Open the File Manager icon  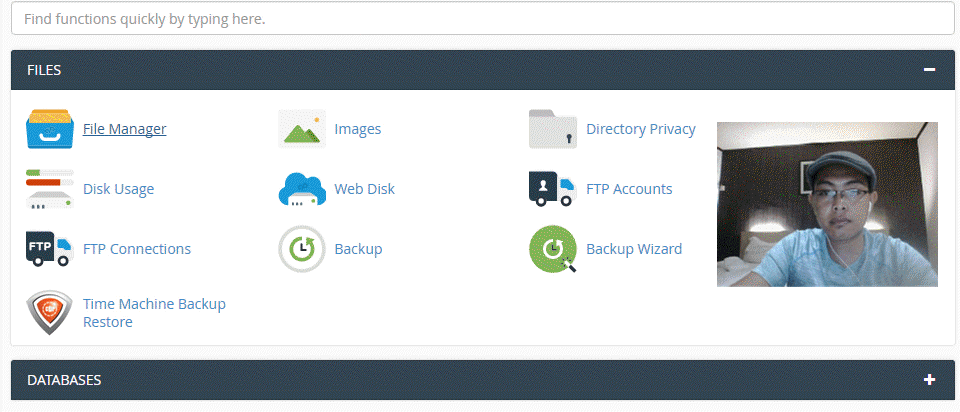50,129
